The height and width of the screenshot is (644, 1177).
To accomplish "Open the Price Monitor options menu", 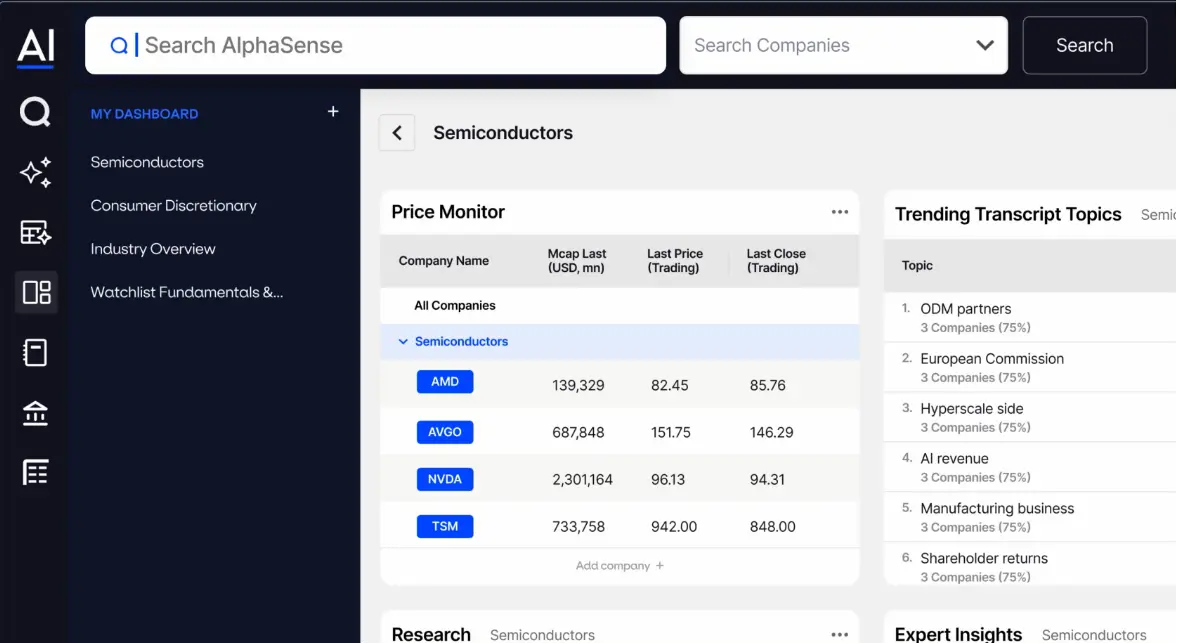I will [840, 211].
